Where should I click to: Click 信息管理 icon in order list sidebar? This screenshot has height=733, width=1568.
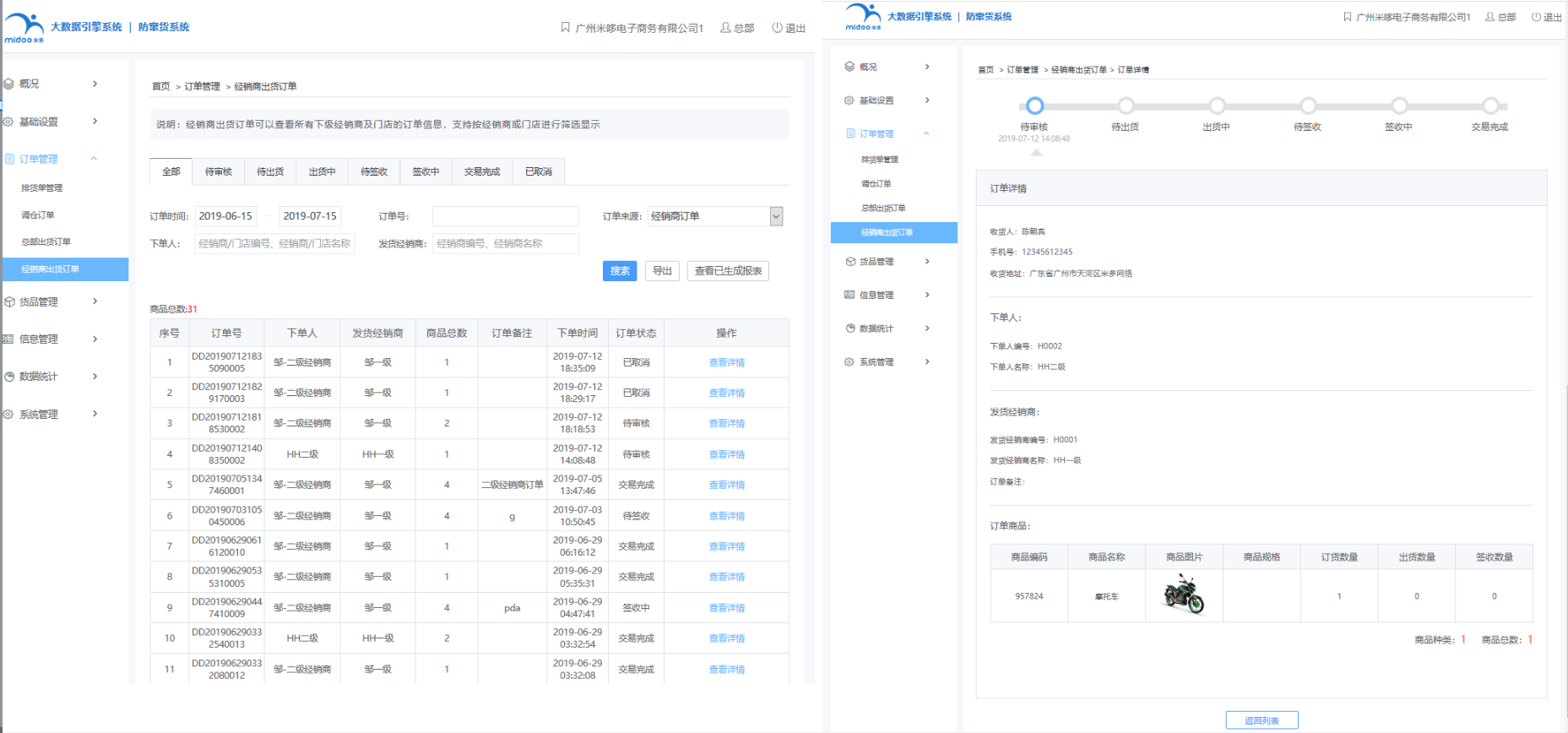[x=8, y=339]
